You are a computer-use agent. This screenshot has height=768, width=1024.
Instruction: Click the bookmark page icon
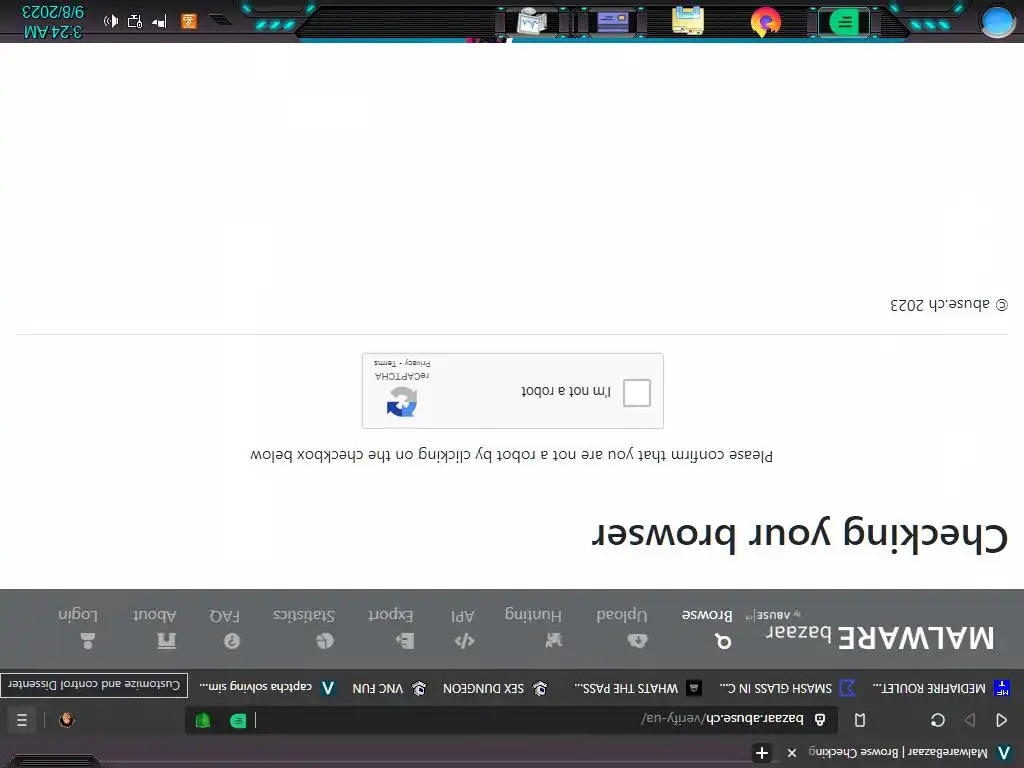click(x=860, y=720)
